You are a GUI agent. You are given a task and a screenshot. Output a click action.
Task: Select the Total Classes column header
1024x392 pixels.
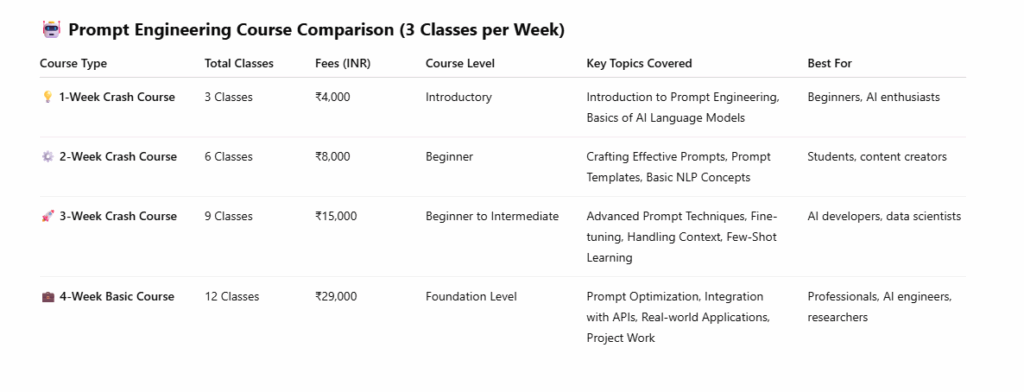[239, 64]
